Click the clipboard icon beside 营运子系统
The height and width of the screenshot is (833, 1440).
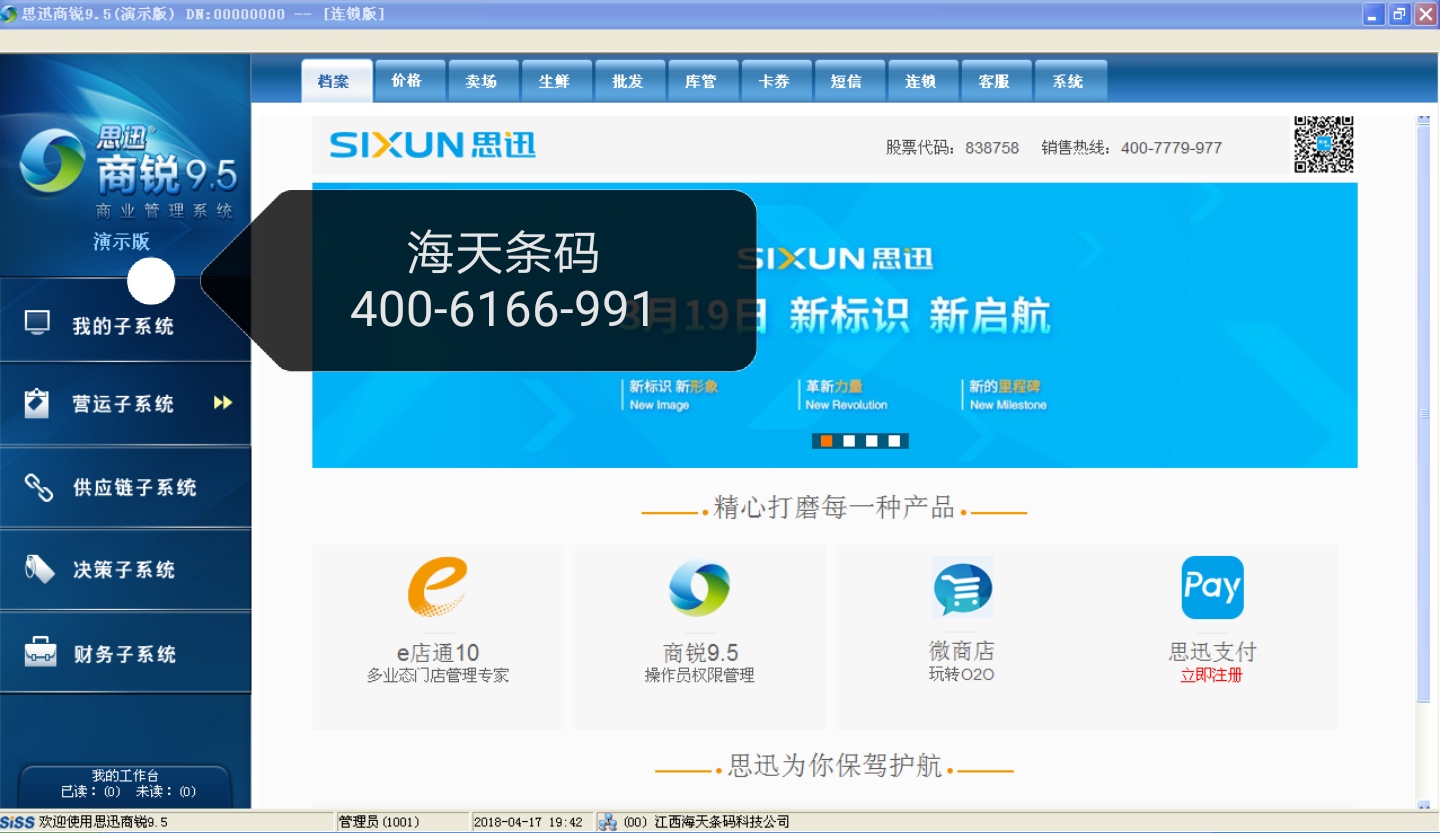[x=38, y=403]
